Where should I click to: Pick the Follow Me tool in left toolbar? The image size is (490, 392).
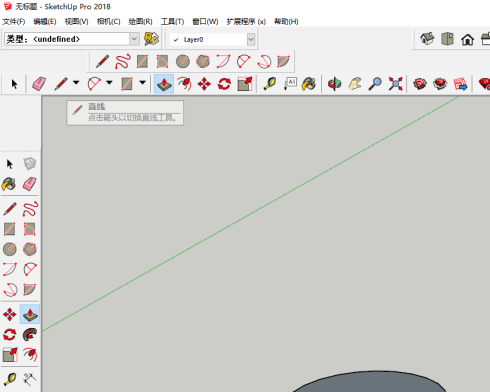[x=30, y=334]
